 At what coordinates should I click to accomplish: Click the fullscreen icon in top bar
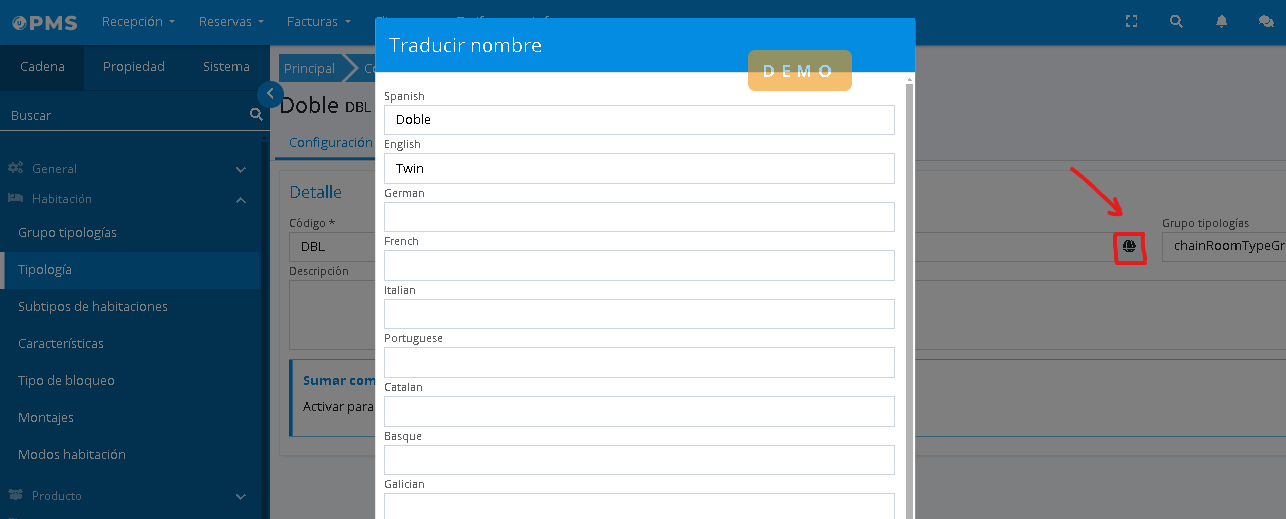1132,21
